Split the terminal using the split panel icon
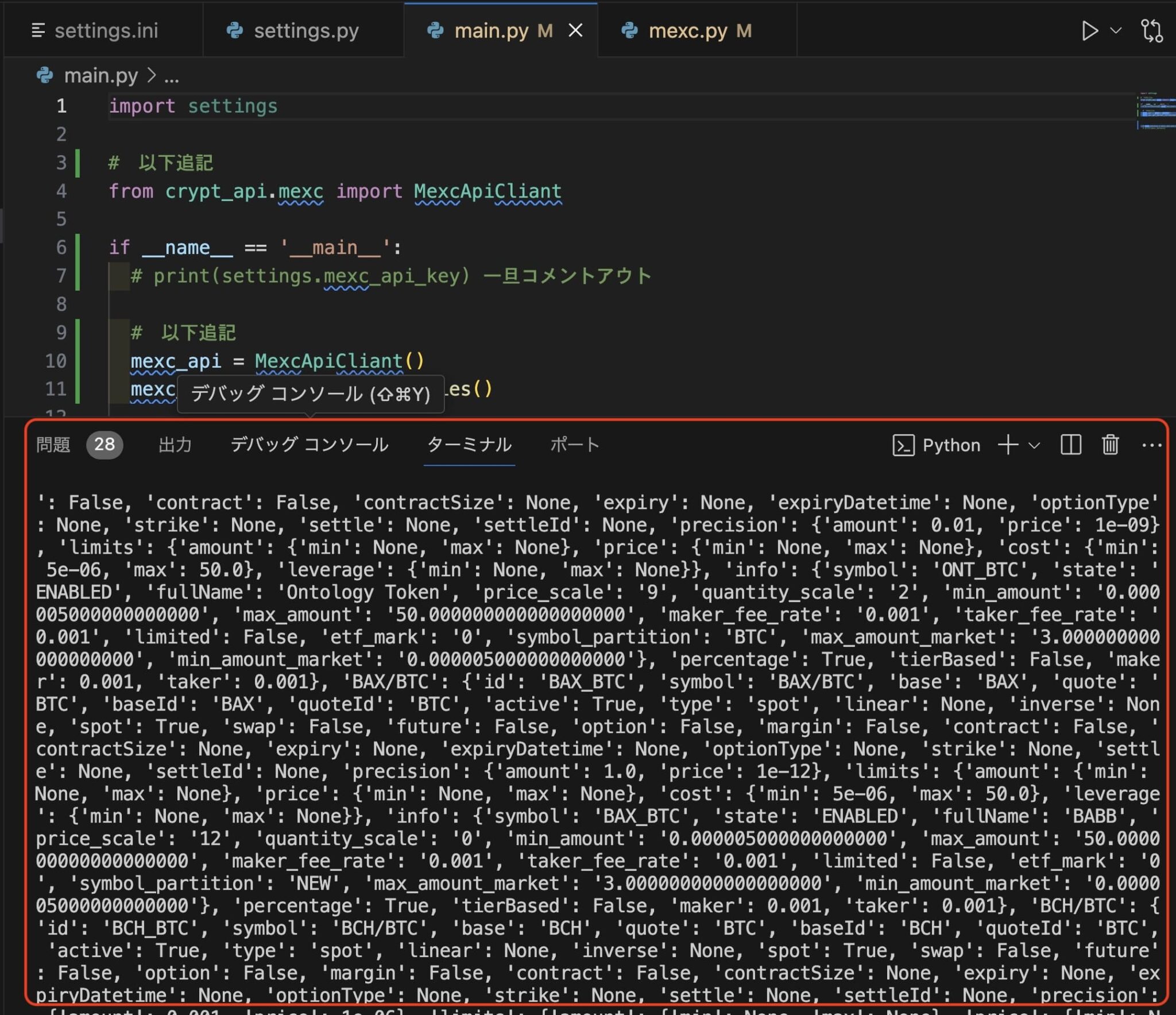 pyautogui.click(x=1070, y=445)
